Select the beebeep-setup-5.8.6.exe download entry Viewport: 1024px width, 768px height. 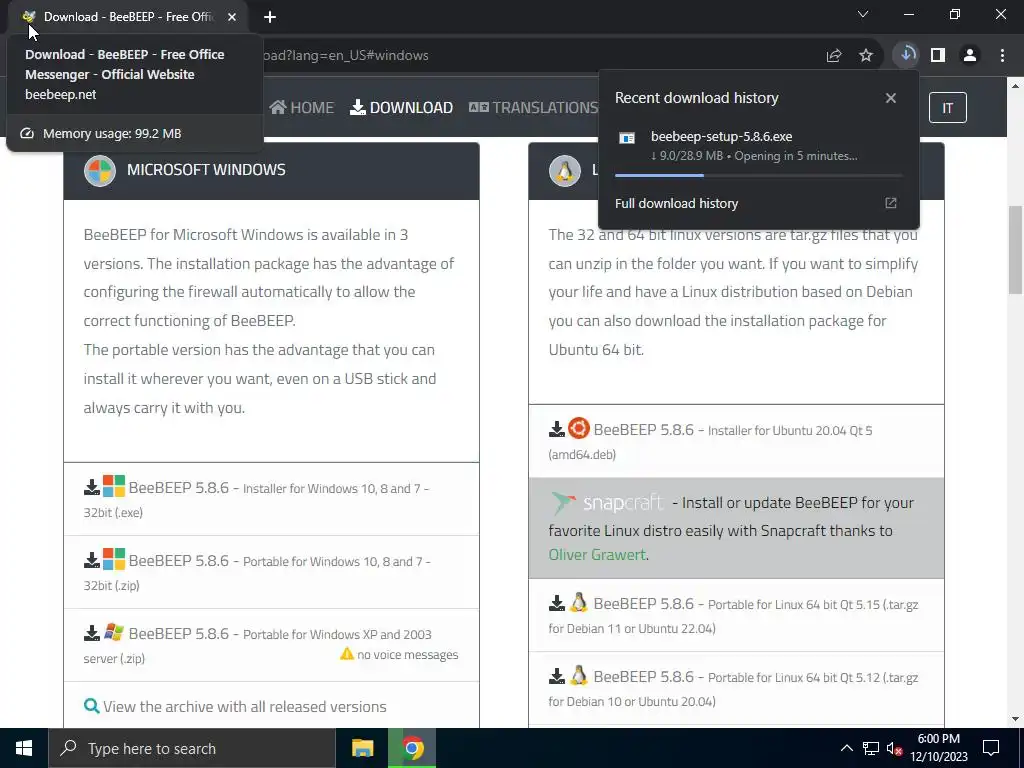point(758,146)
